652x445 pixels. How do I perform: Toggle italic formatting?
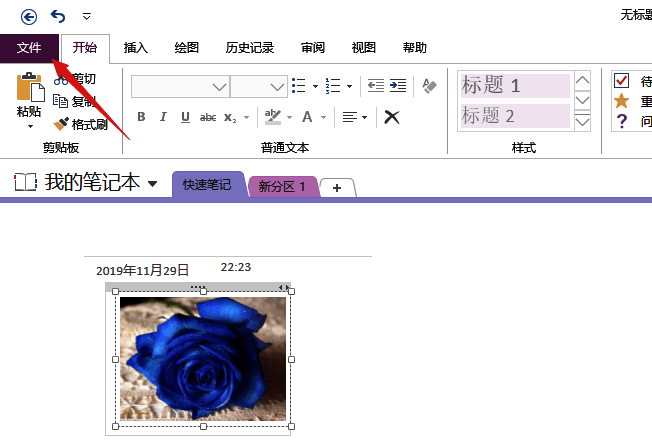click(163, 117)
